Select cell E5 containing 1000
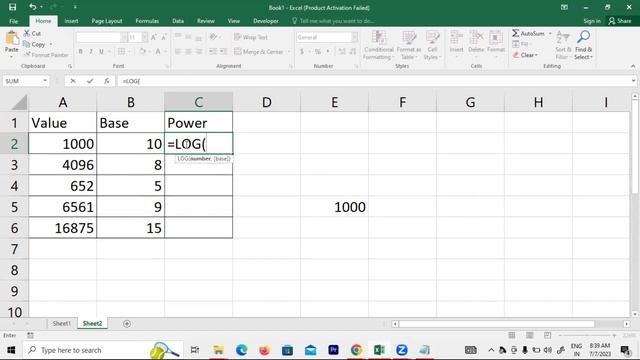640x360 pixels. pyautogui.click(x=334, y=207)
